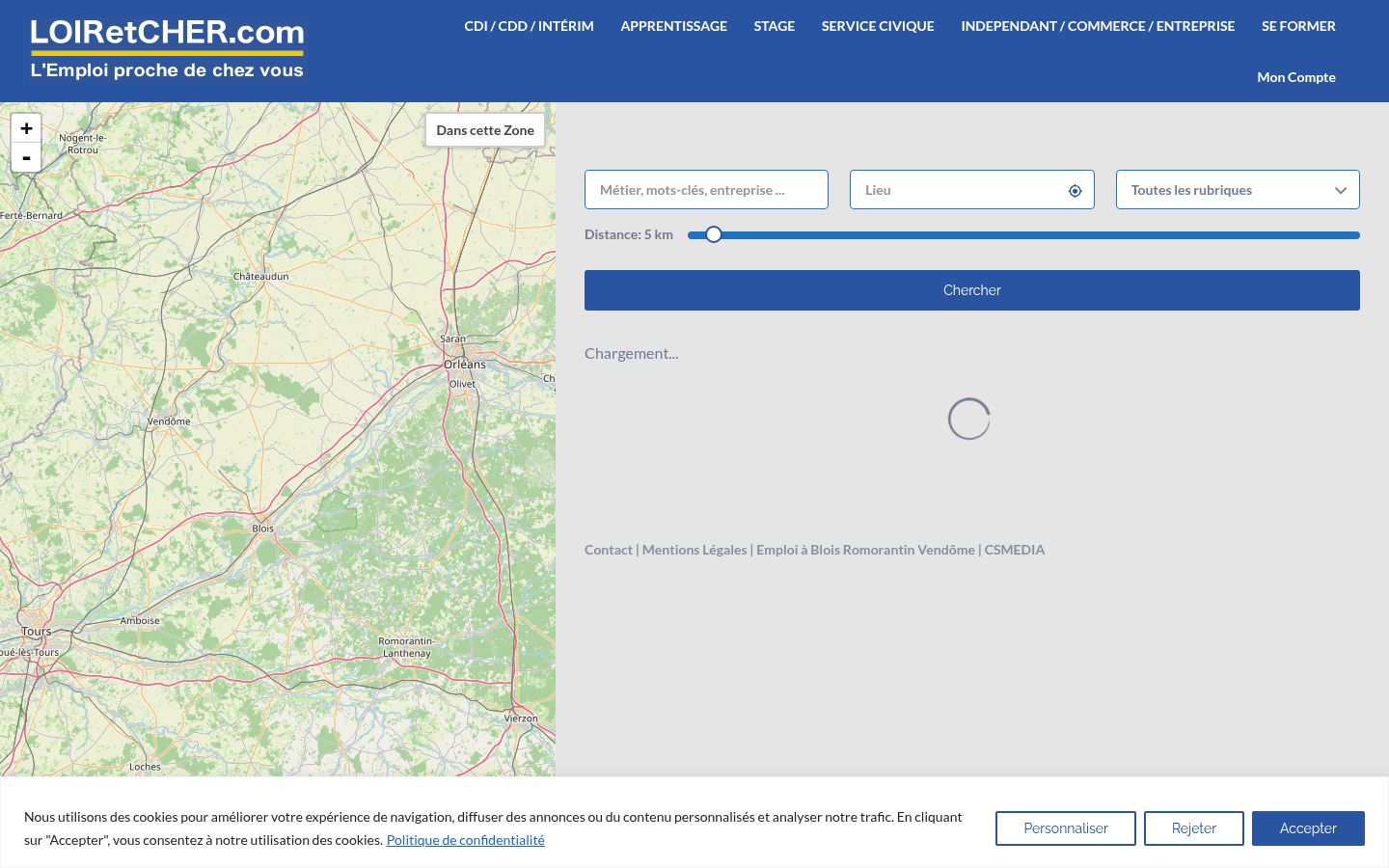Open the LOIRetCHER.com logo home link
Viewport: 1389px width, 868px height.
point(167,49)
